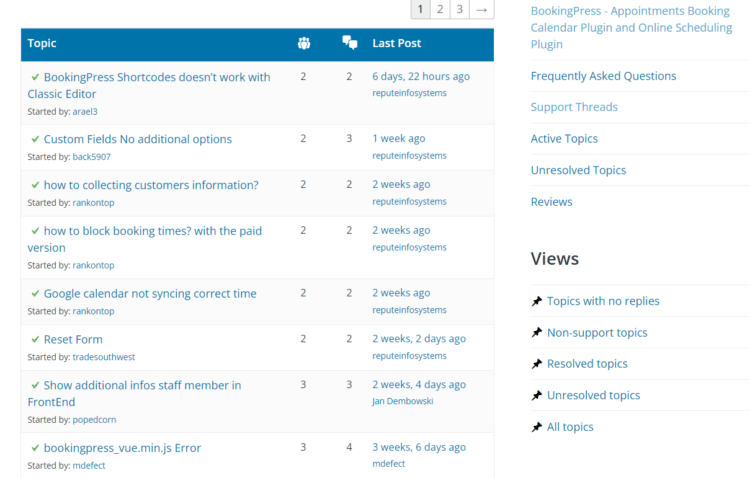Click the voices (people) icon in table header

click(x=304, y=44)
